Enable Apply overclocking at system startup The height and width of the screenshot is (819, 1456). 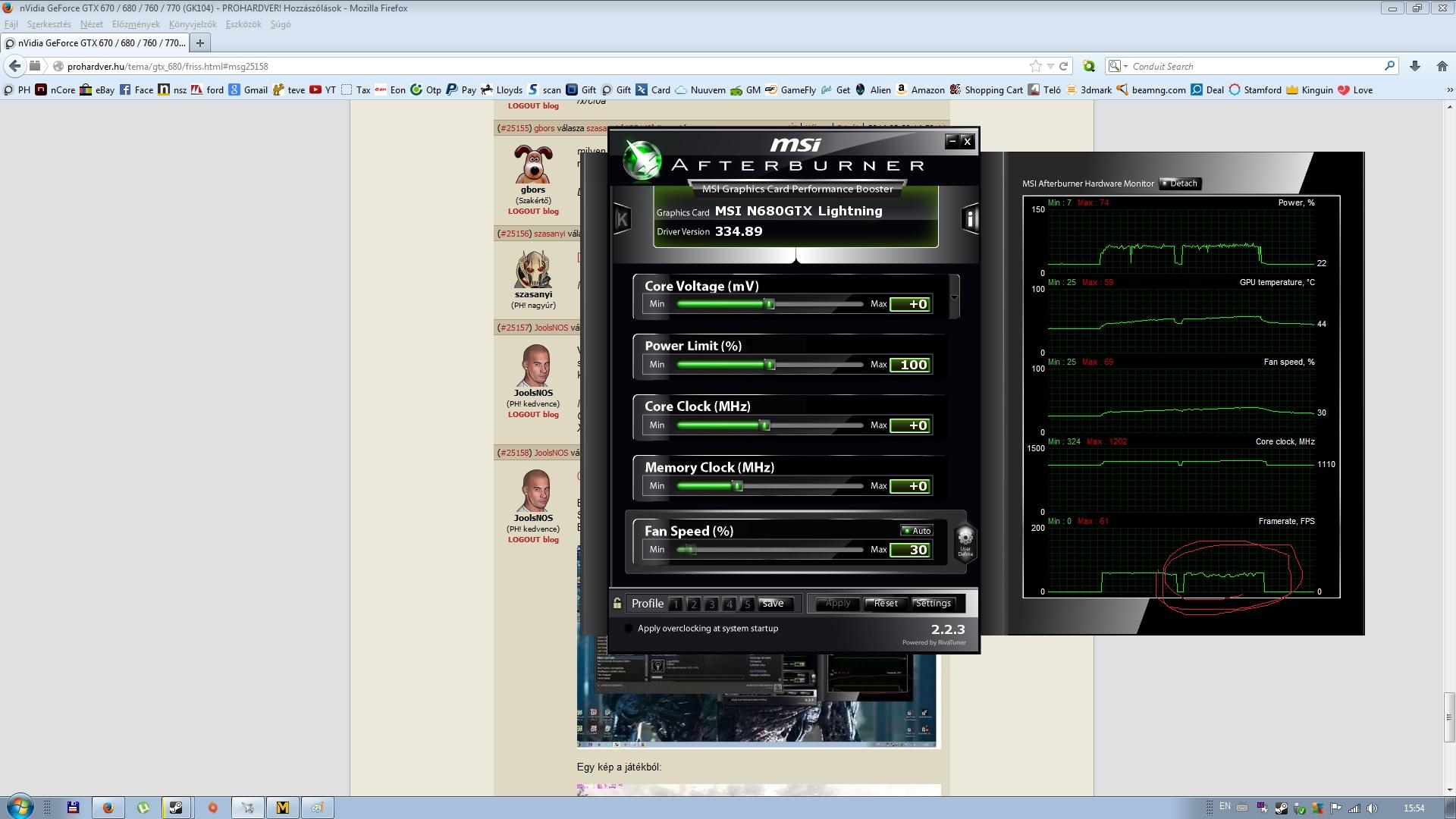click(628, 629)
